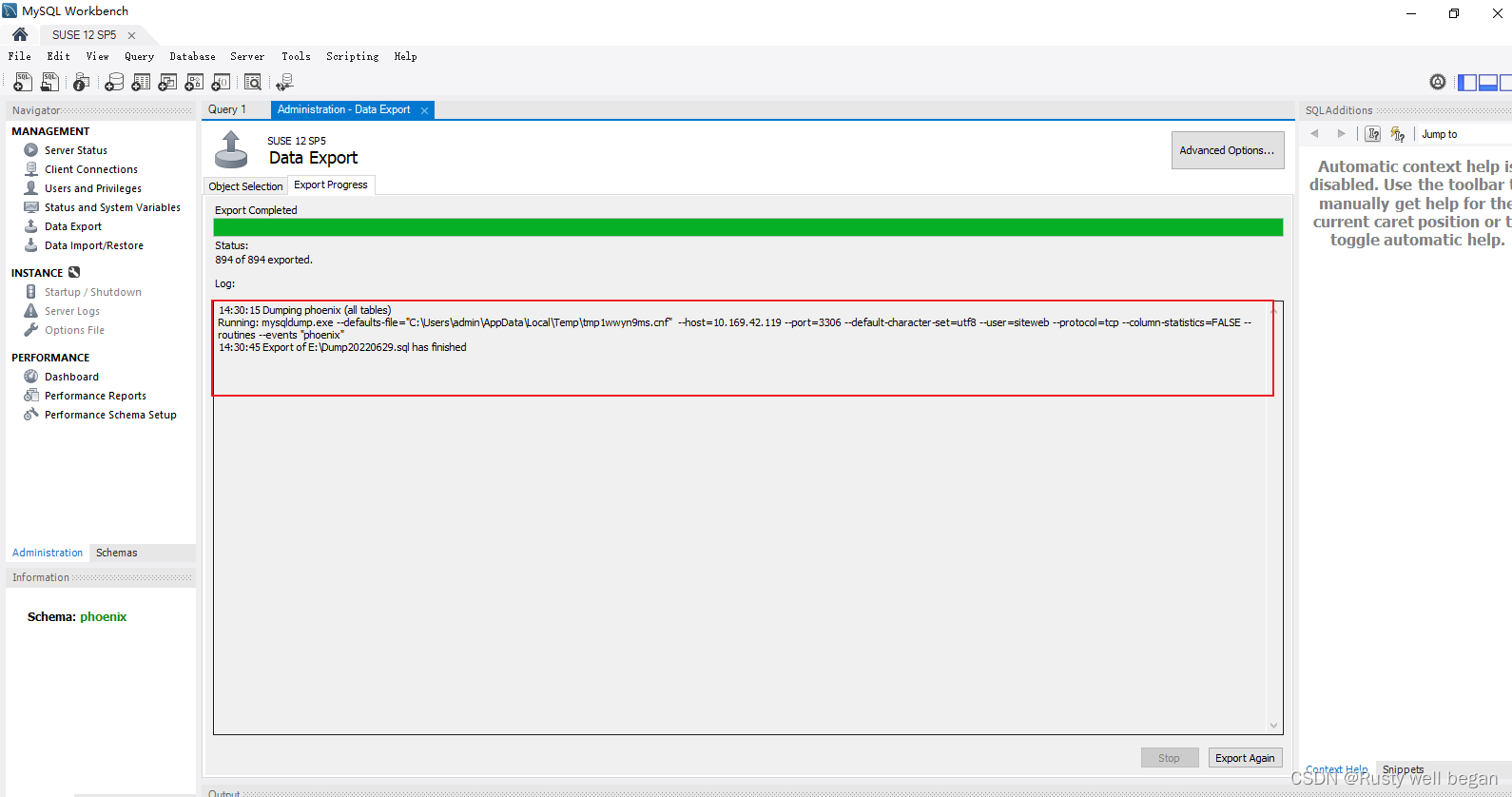Open the File menu
This screenshot has height=797, width=1512.
point(20,56)
